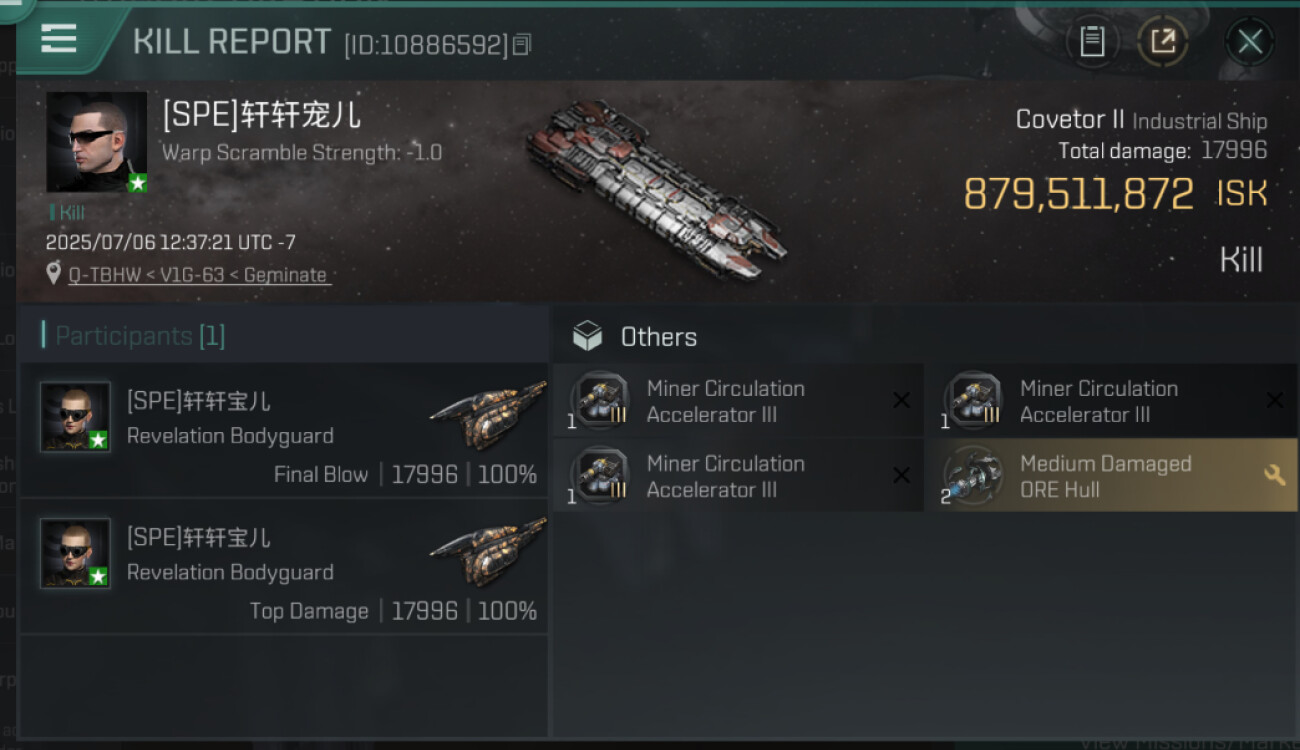1300x750 pixels.
Task: Click the share export icon
Action: [1162, 42]
